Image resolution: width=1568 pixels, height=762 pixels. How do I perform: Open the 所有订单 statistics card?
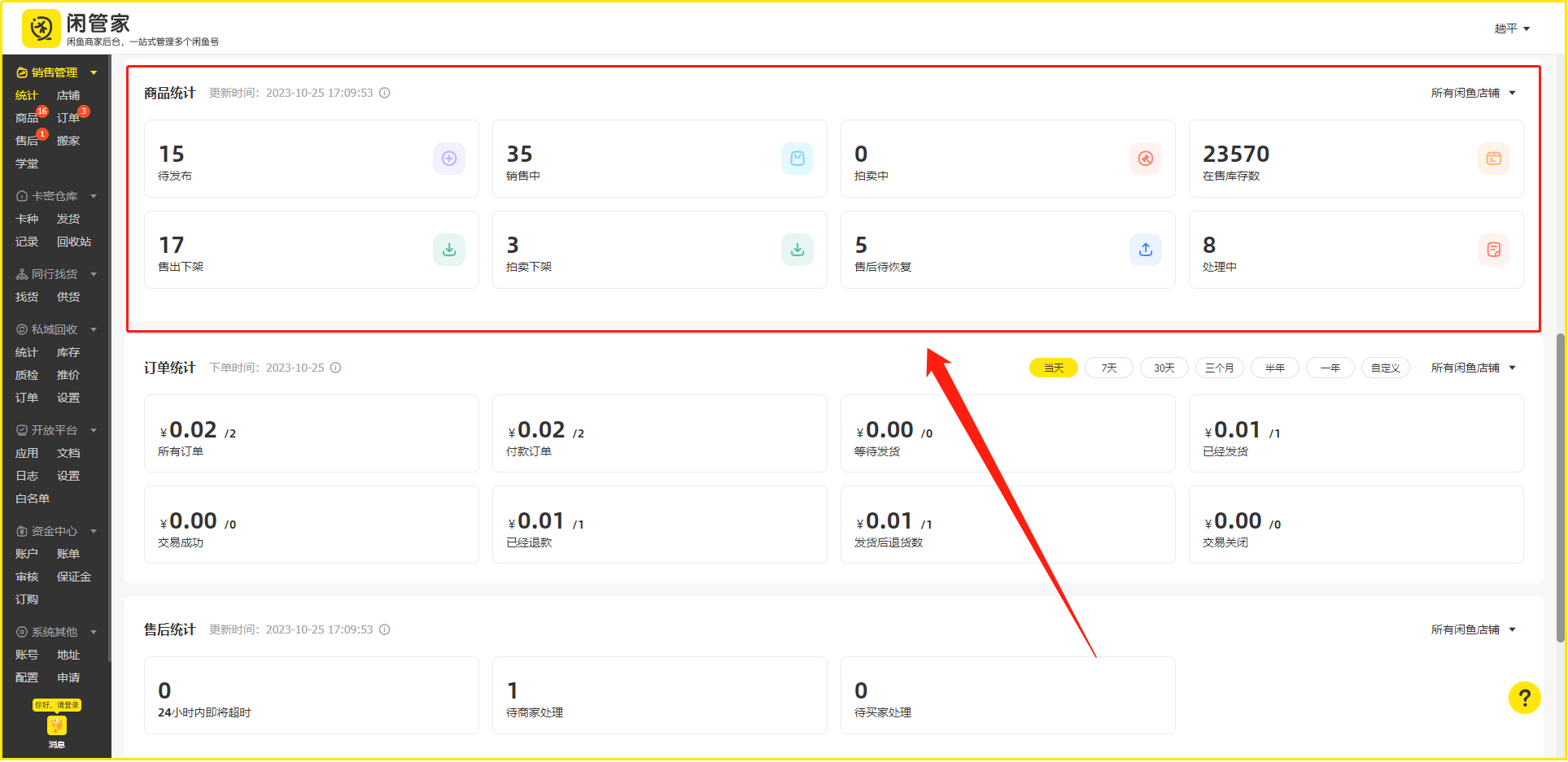tap(311, 433)
